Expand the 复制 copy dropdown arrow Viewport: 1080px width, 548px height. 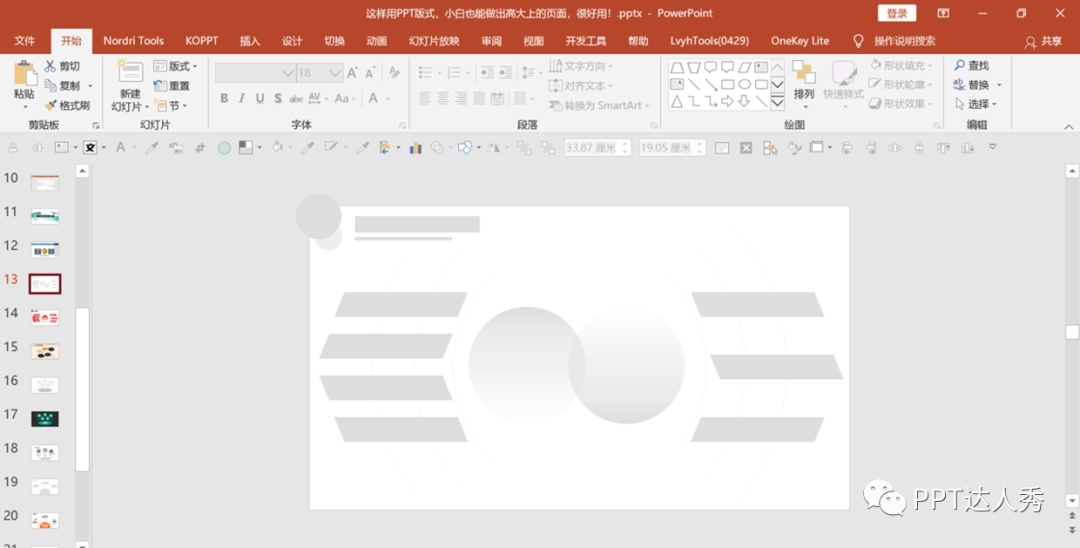coord(90,86)
